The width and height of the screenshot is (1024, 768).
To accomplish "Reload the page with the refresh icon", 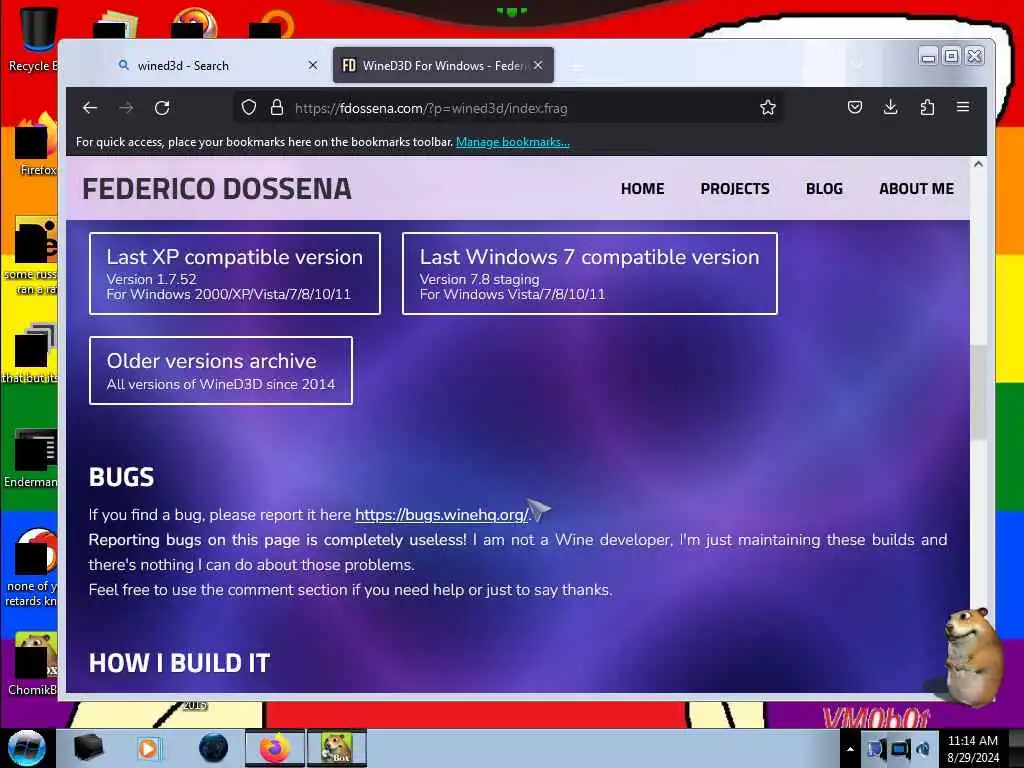I will [162, 108].
